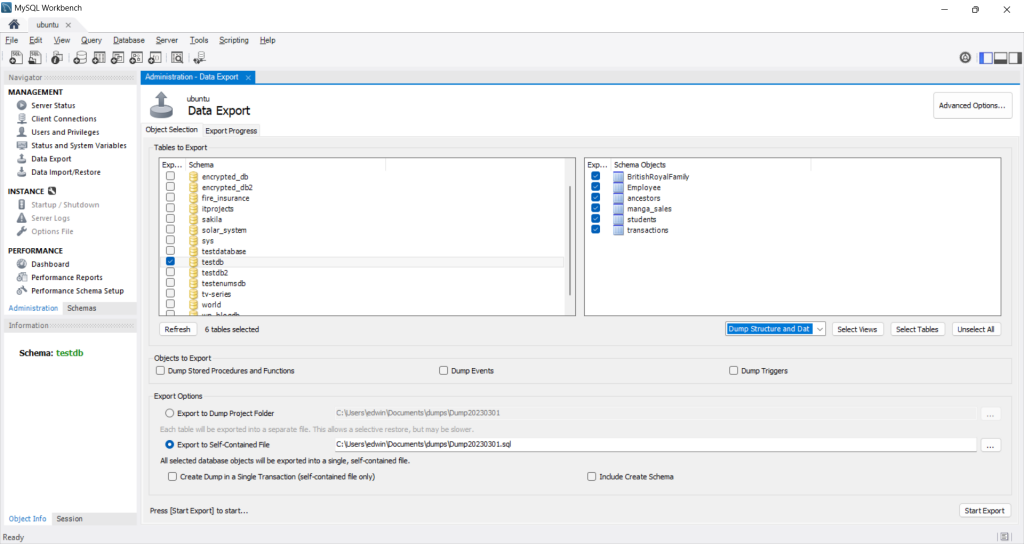Open Performance Schema Setup
Image resolution: width=1024 pixels, height=544 pixels.
click(77, 291)
